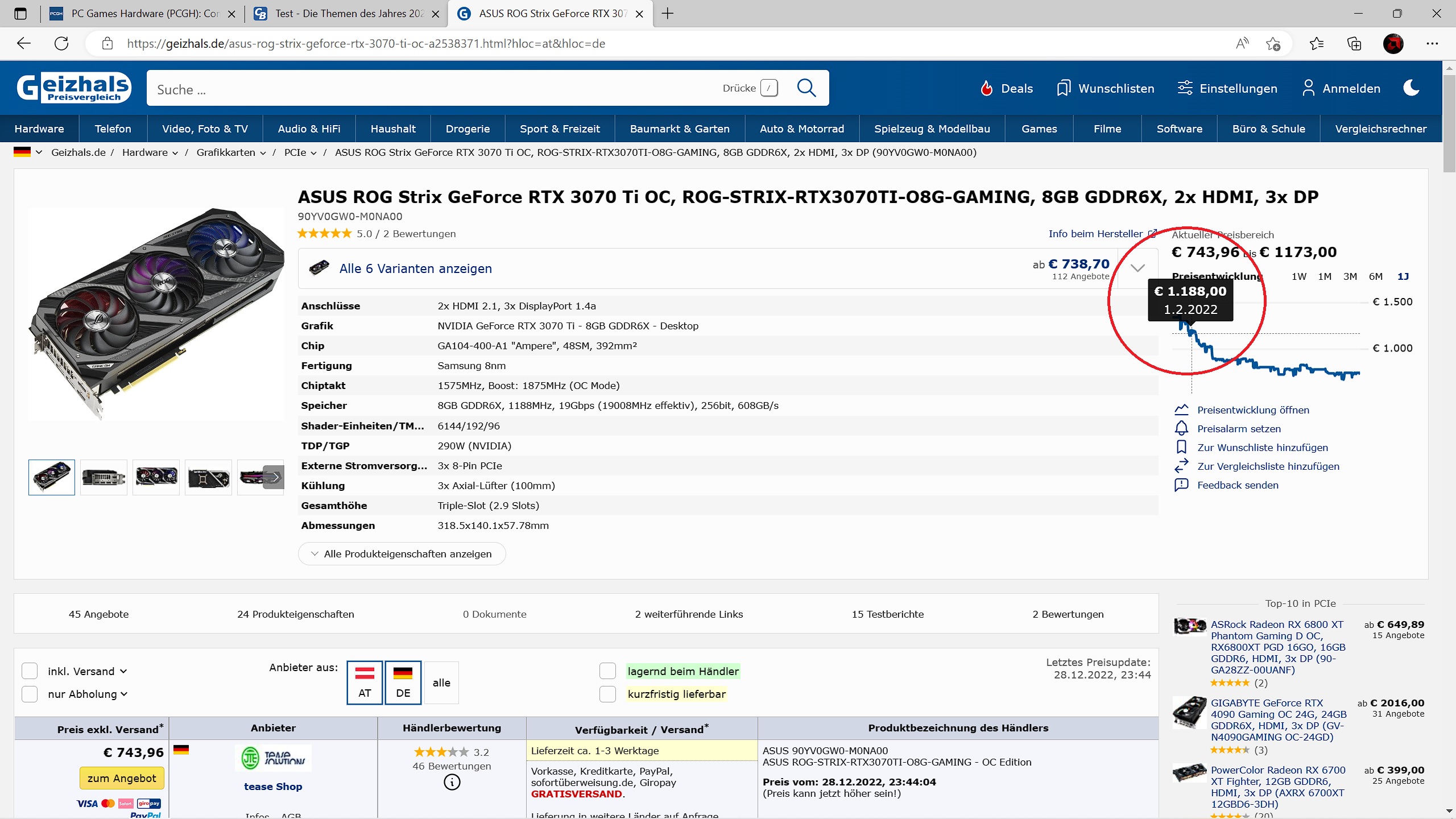The width and height of the screenshot is (1456, 819).
Task: Click Feedback senden speech bubble icon
Action: click(x=1181, y=485)
